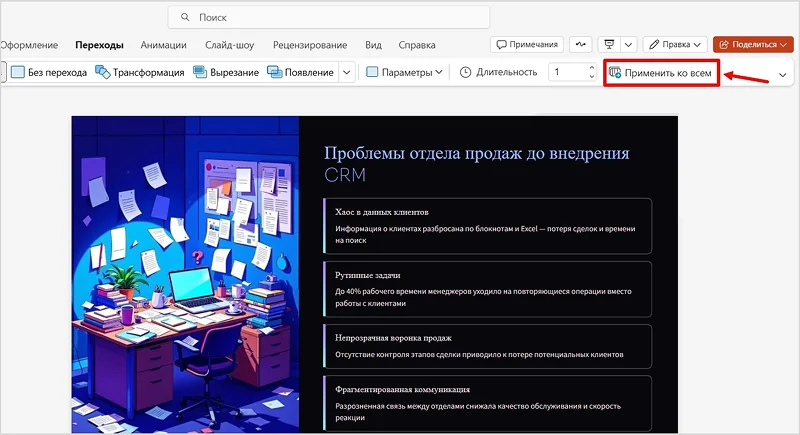Click the duration value field
Image resolution: width=800 pixels, height=435 pixels.
point(568,72)
